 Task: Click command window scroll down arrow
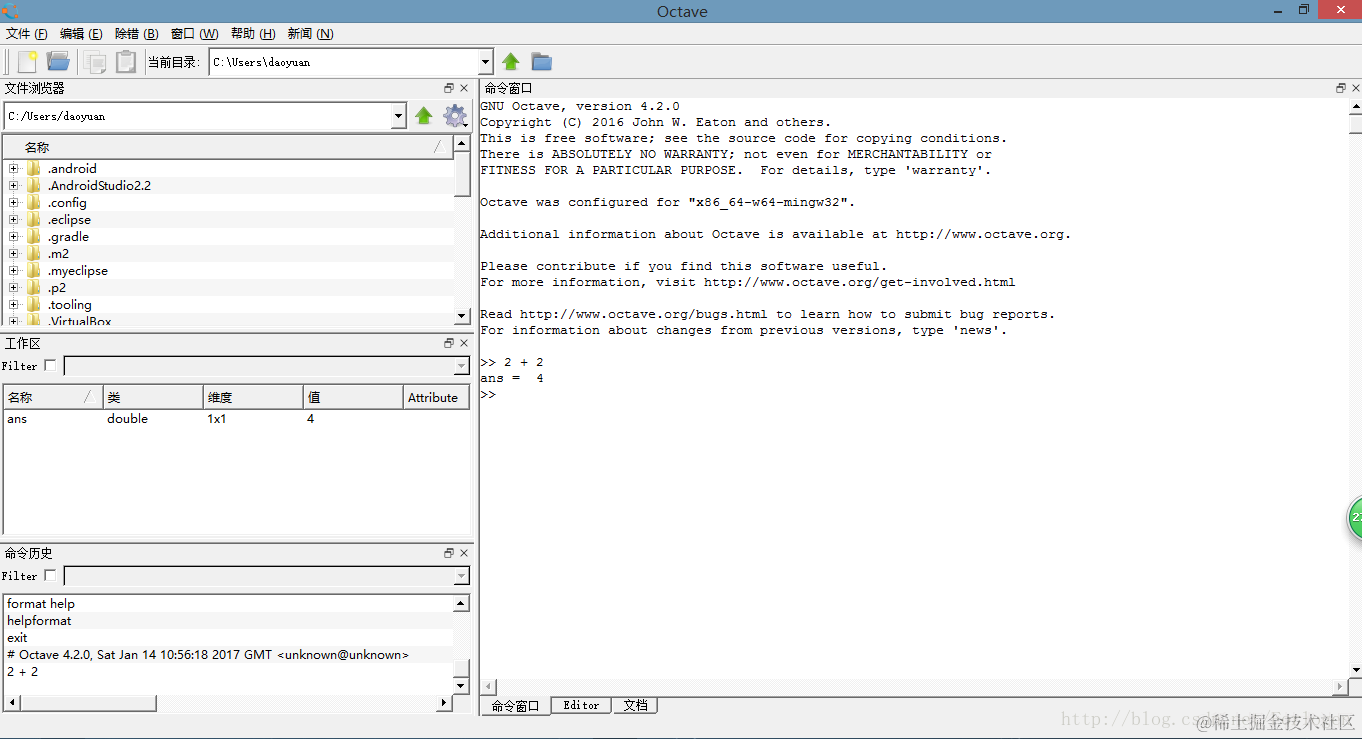(1355, 670)
